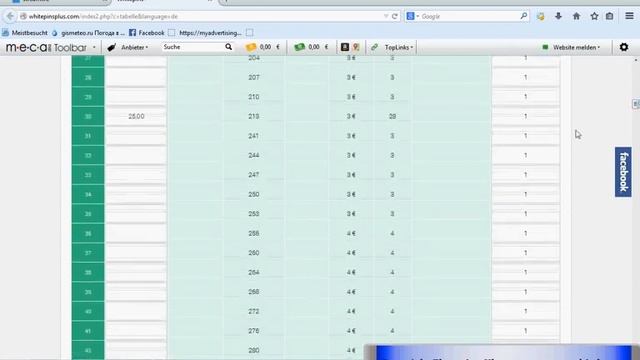640x360 pixels.
Task: Click the map icon in meca toolbar
Action: coord(356,47)
